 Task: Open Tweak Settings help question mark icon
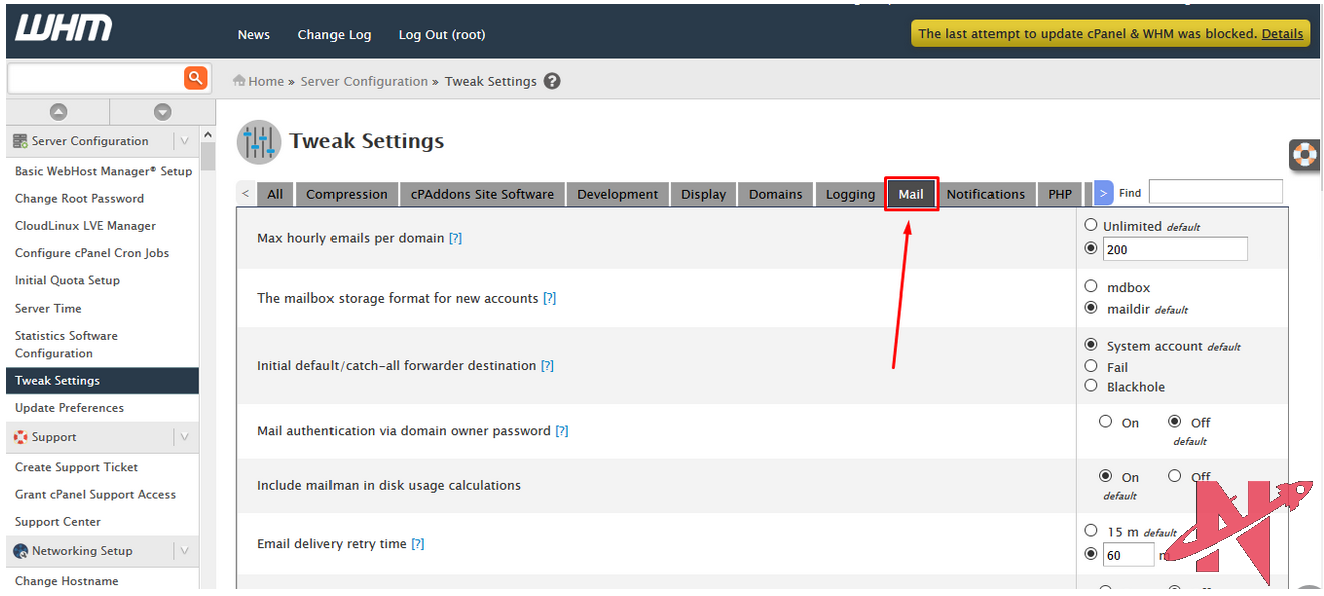(552, 81)
